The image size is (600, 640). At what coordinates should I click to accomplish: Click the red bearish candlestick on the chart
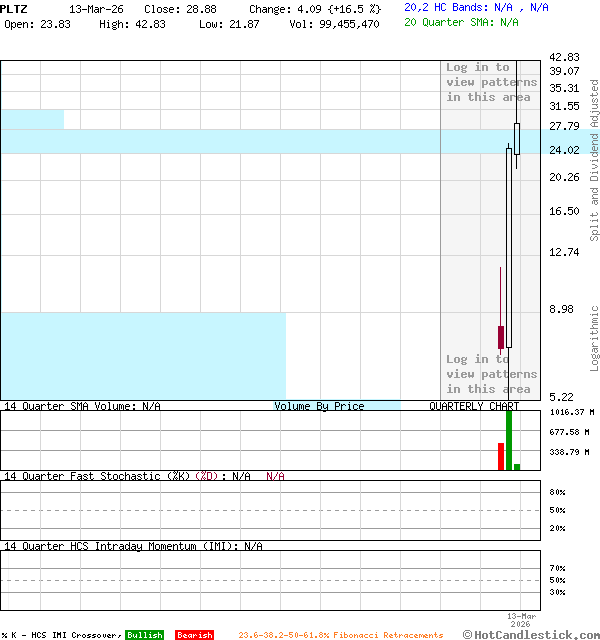point(501,337)
